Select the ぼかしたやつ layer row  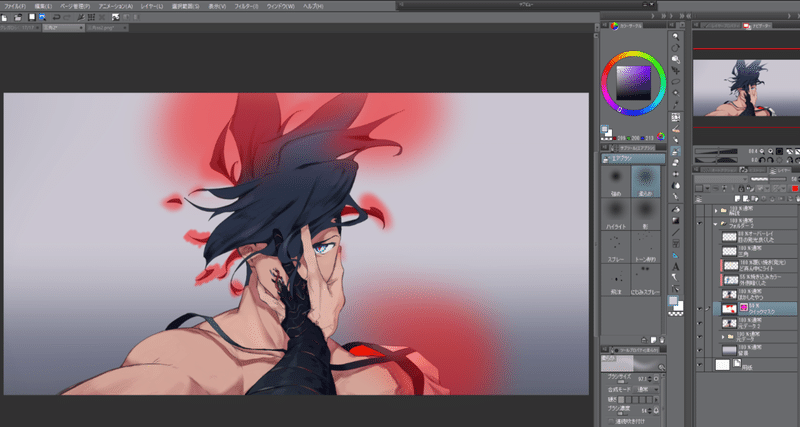click(759, 294)
